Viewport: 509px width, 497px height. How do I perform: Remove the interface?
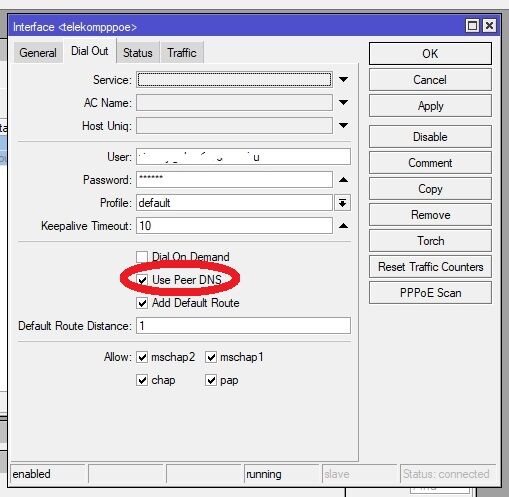(430, 215)
